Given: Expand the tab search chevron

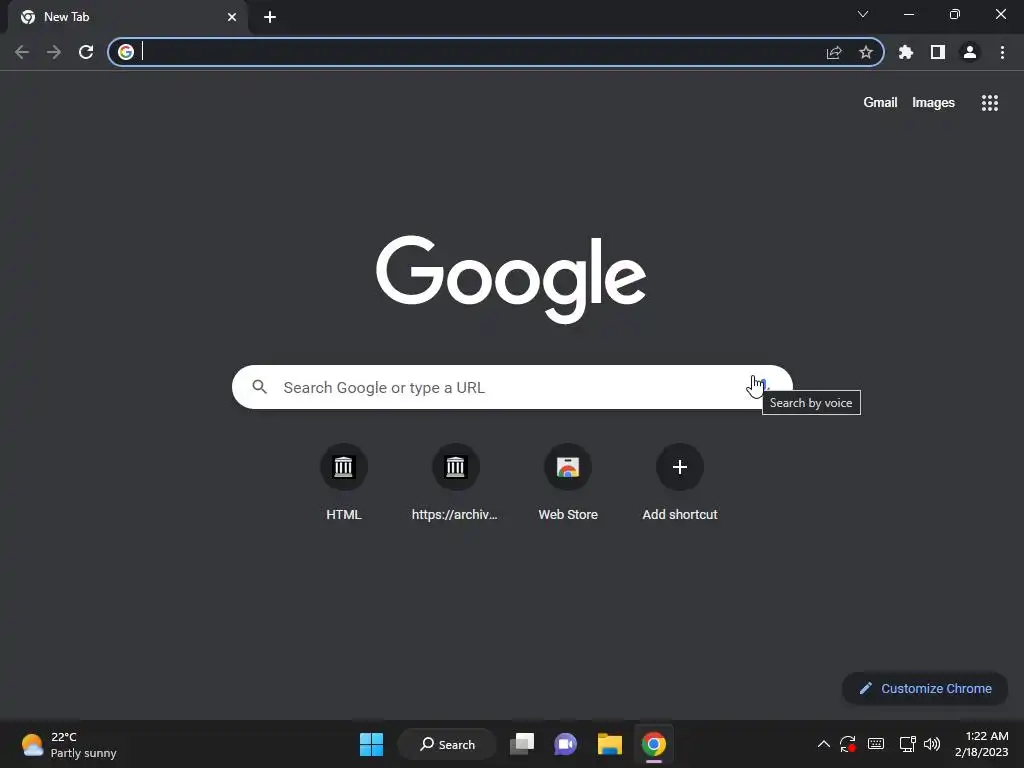Looking at the screenshot, I should pos(863,14).
